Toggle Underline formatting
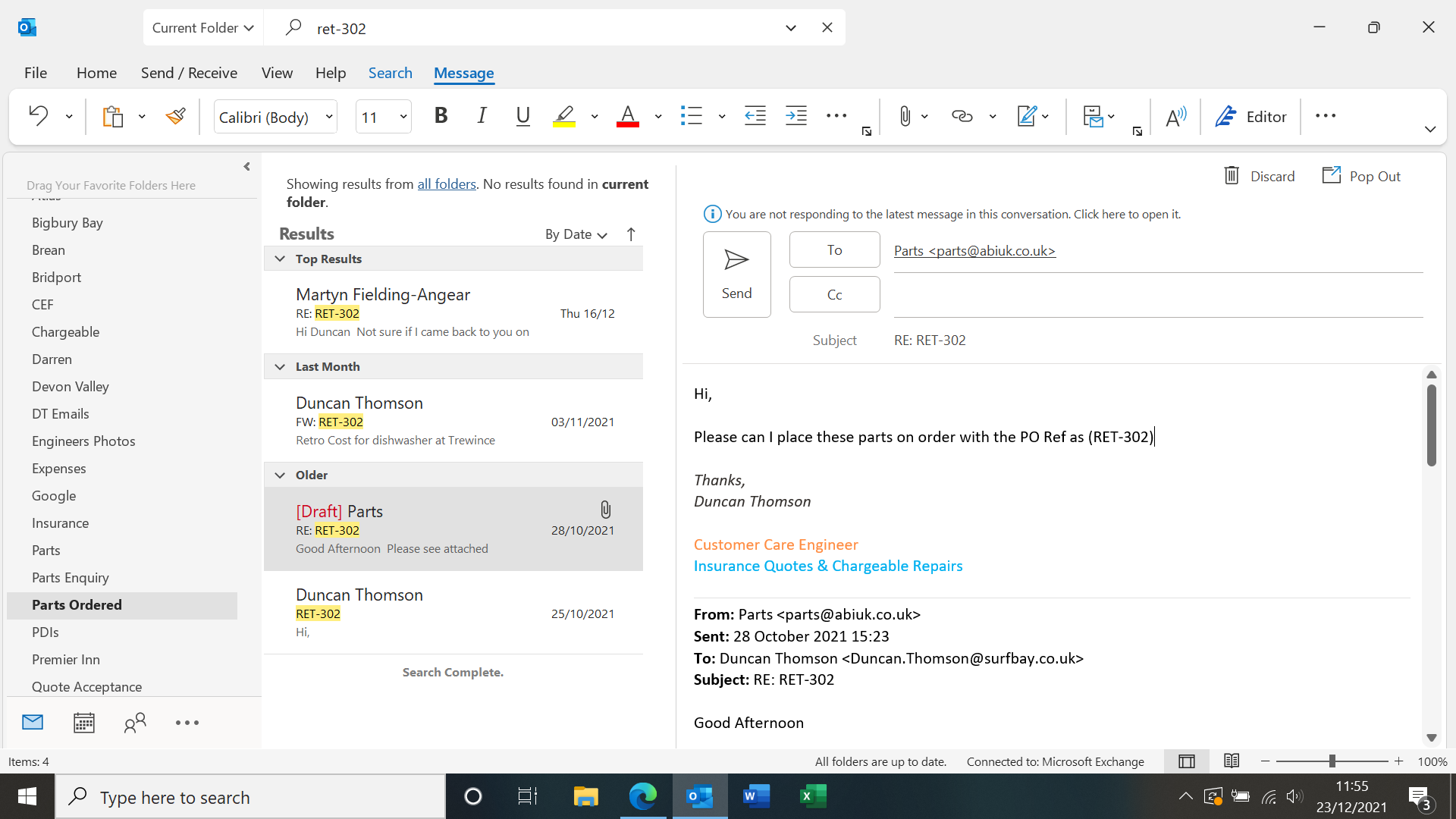This screenshot has height=819, width=1456. pyautogui.click(x=522, y=116)
